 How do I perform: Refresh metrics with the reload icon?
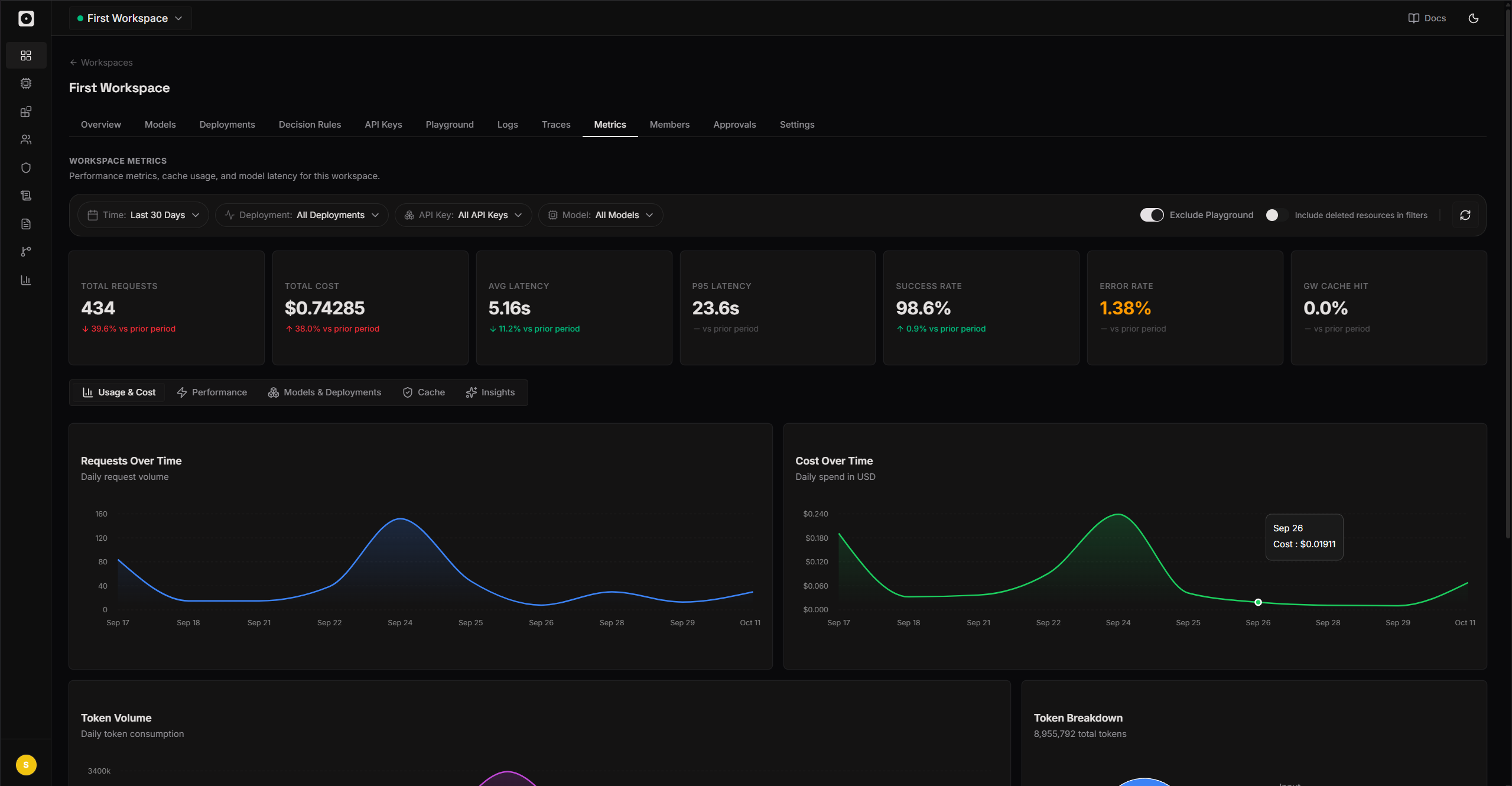click(x=1465, y=215)
